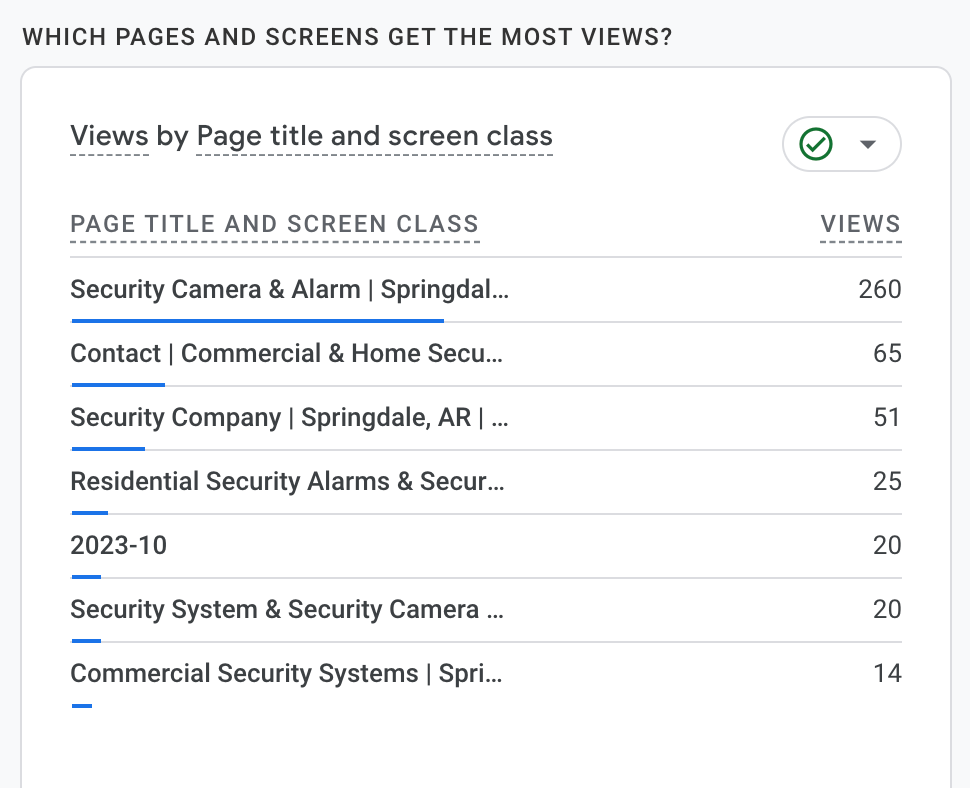Select the Contact | Commercial & Home row

(286, 354)
